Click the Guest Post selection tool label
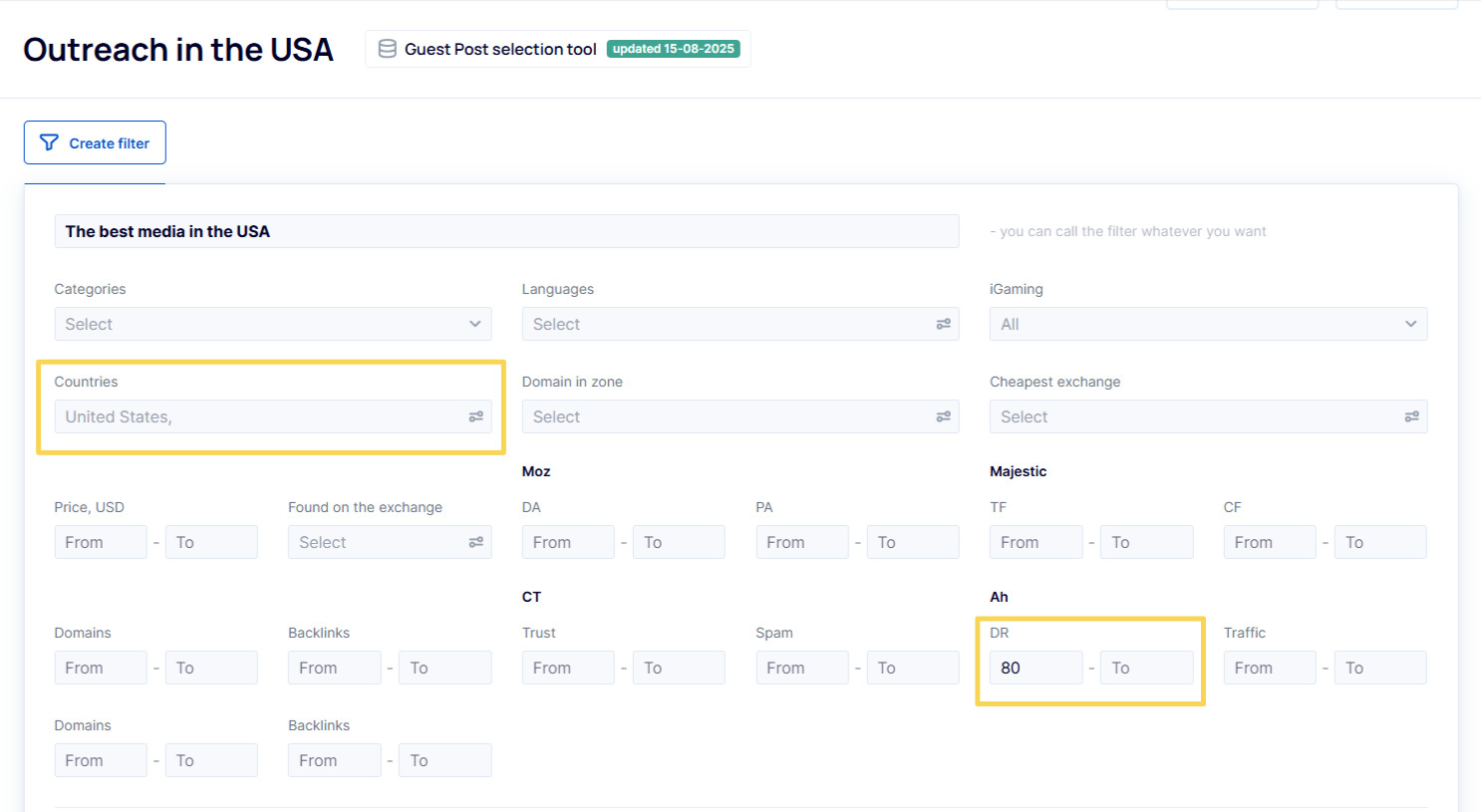This screenshot has height=812, width=1481. pos(500,49)
